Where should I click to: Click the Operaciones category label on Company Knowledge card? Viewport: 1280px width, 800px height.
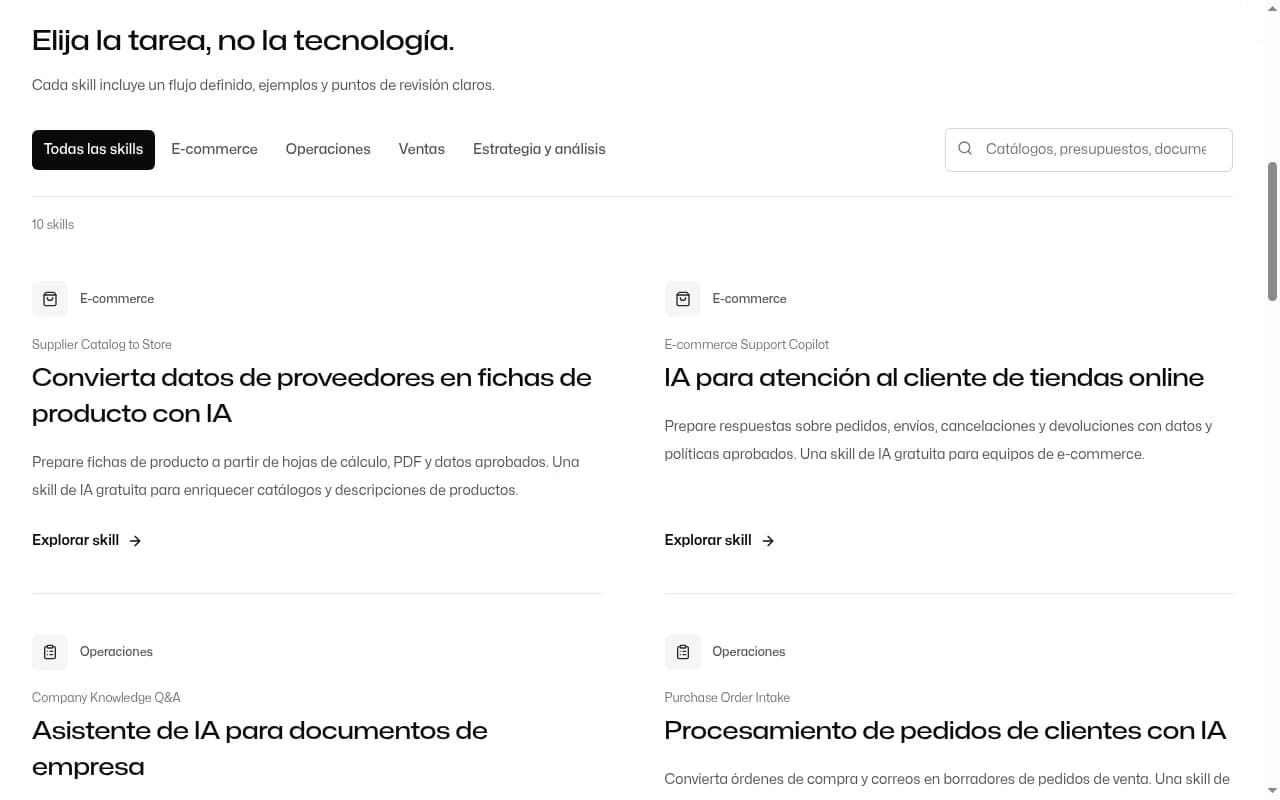[x=116, y=652]
